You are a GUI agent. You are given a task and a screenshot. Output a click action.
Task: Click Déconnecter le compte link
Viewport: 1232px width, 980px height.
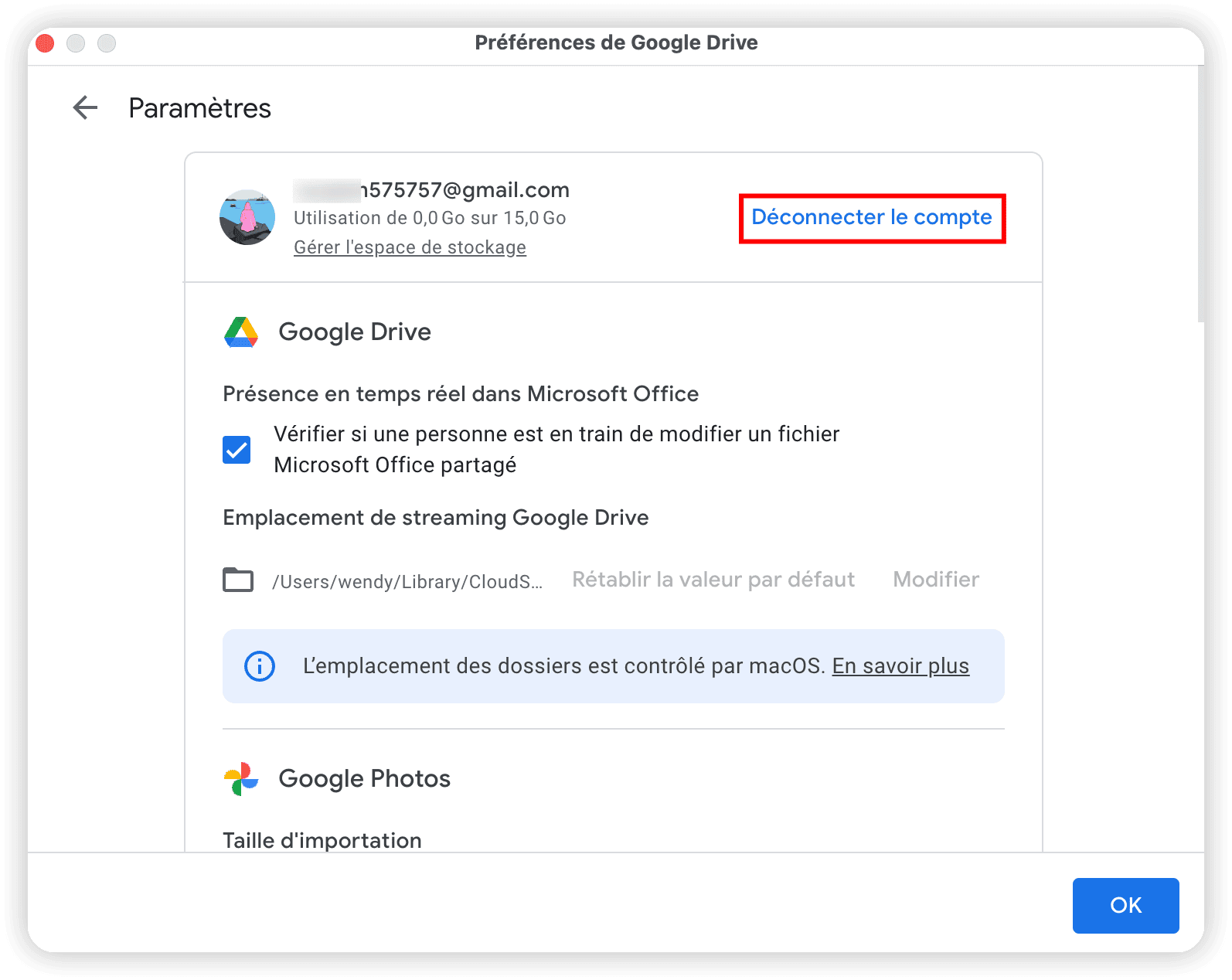[872, 217]
